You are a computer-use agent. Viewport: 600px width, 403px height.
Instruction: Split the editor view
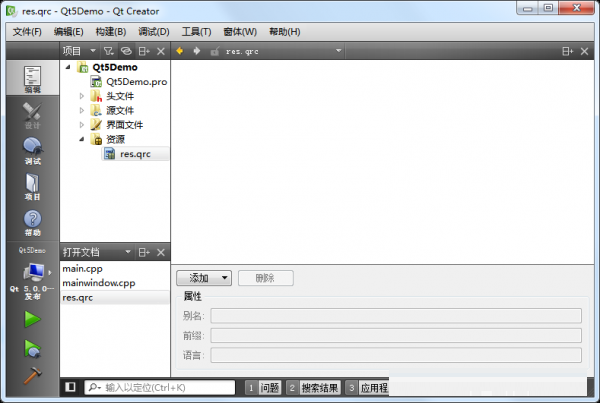[x=567, y=51]
